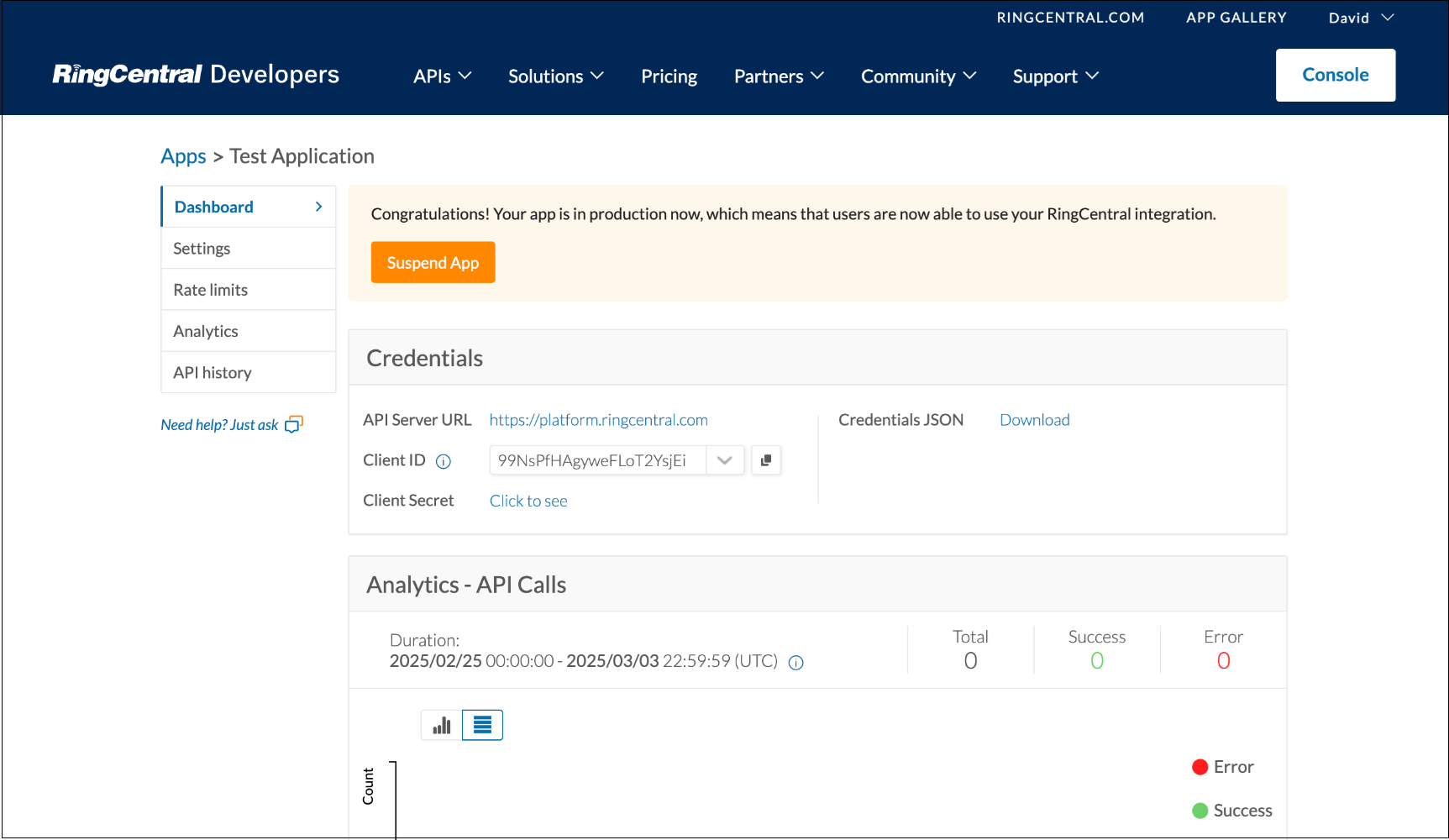This screenshot has width=1449, height=840.
Task: Select the Dashboard sidebar tab
Action: 249,207
